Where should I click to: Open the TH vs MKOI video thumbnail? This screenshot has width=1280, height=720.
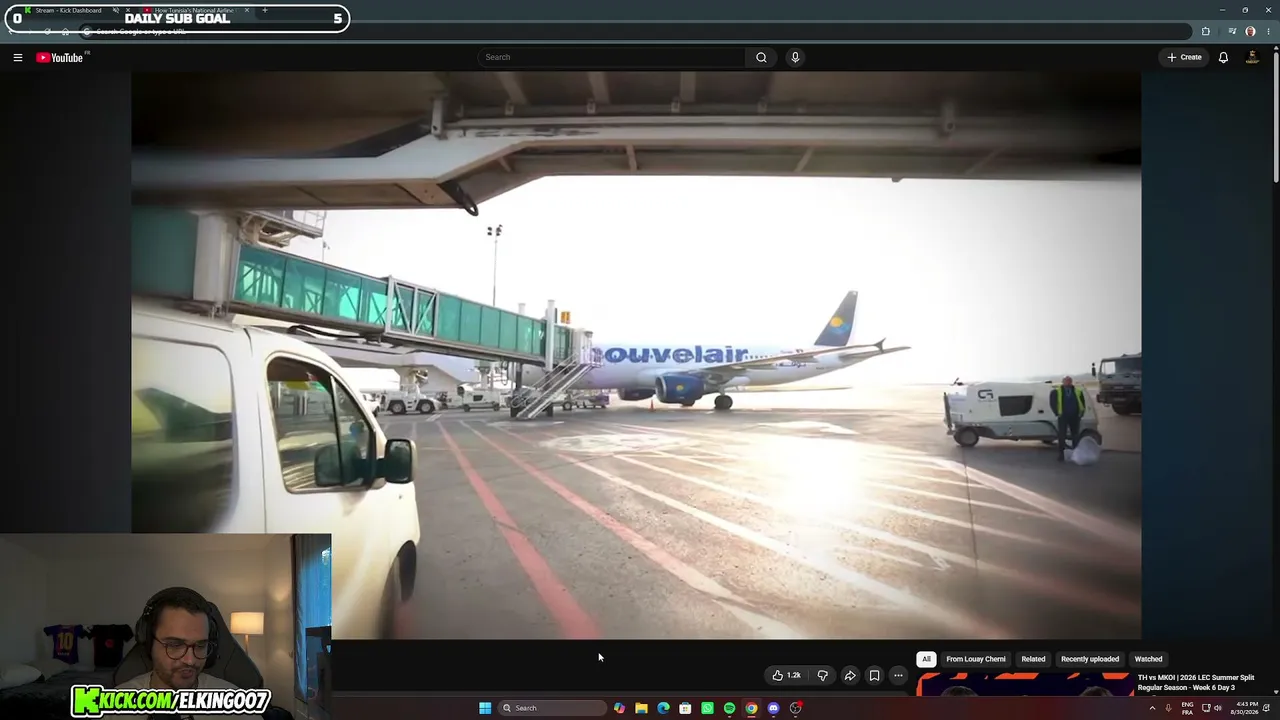(x=1024, y=684)
